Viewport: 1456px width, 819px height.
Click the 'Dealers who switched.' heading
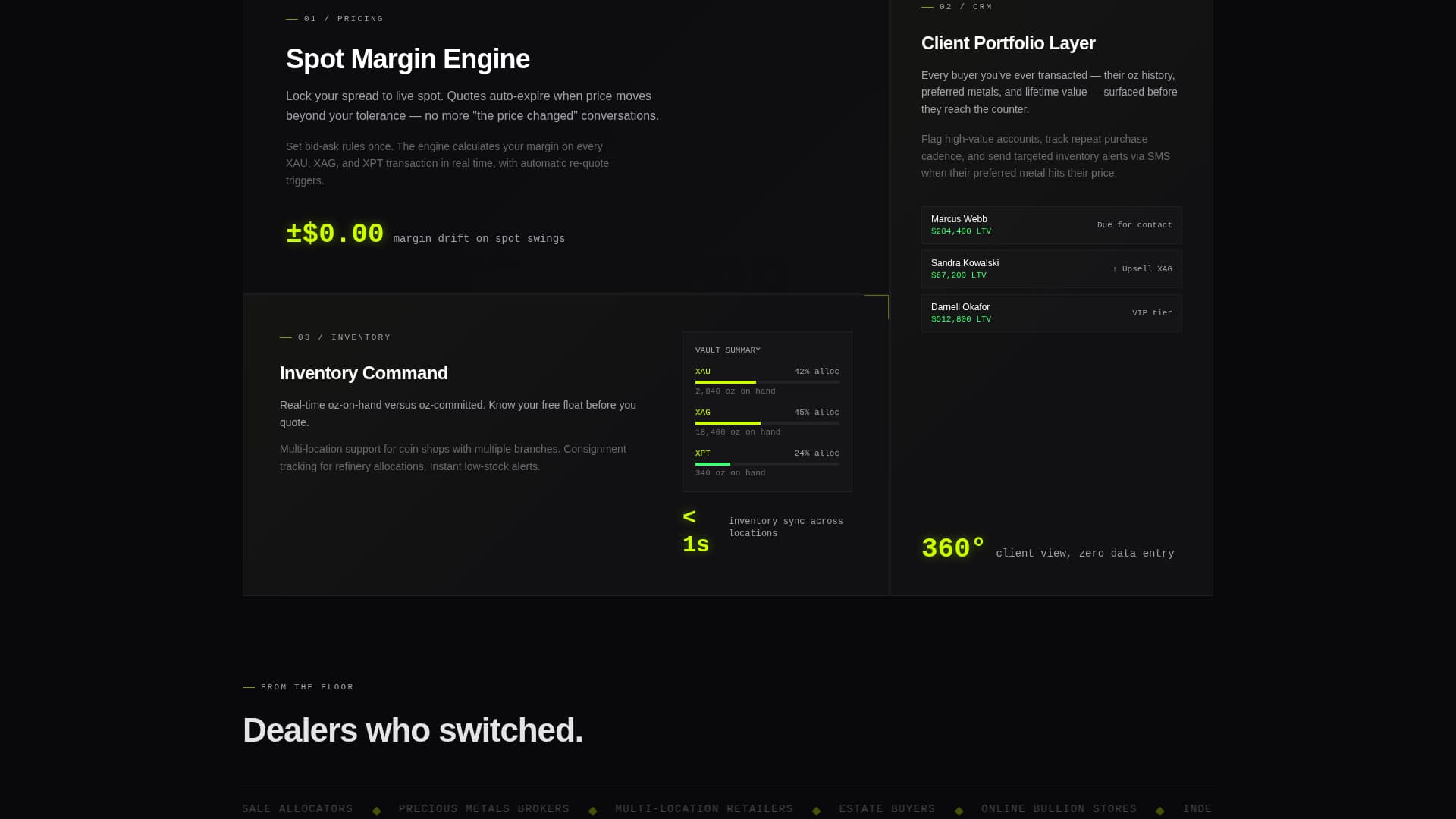coord(413,730)
